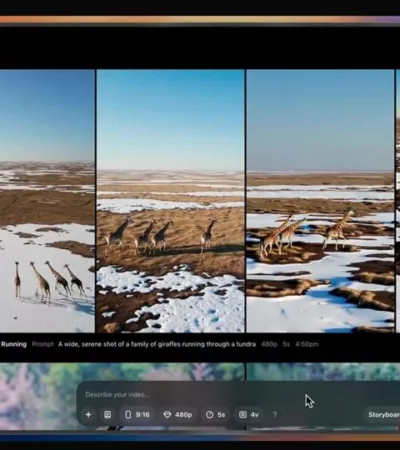Open the help question mark icon

[x=275, y=415]
